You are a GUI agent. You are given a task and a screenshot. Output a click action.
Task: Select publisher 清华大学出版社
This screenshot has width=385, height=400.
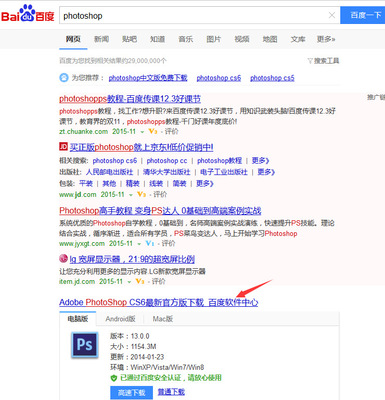pyautogui.click(x=166, y=172)
